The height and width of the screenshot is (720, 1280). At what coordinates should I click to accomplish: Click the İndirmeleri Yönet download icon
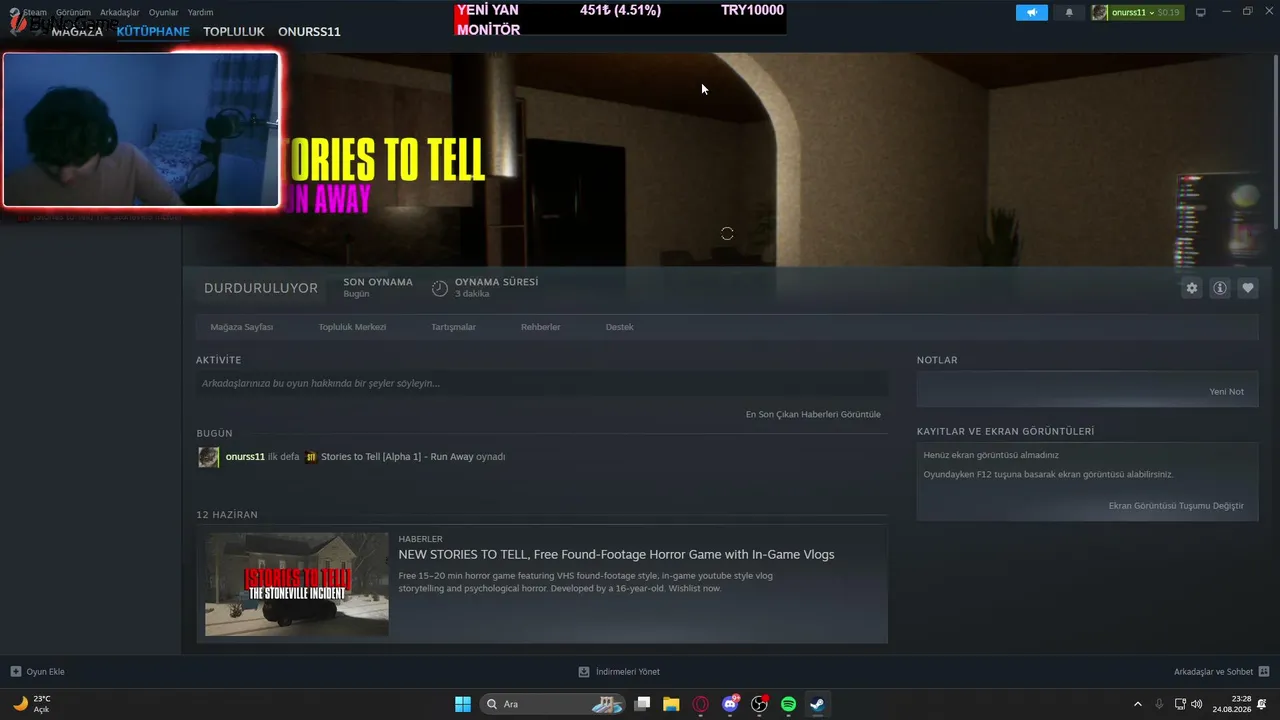584,672
